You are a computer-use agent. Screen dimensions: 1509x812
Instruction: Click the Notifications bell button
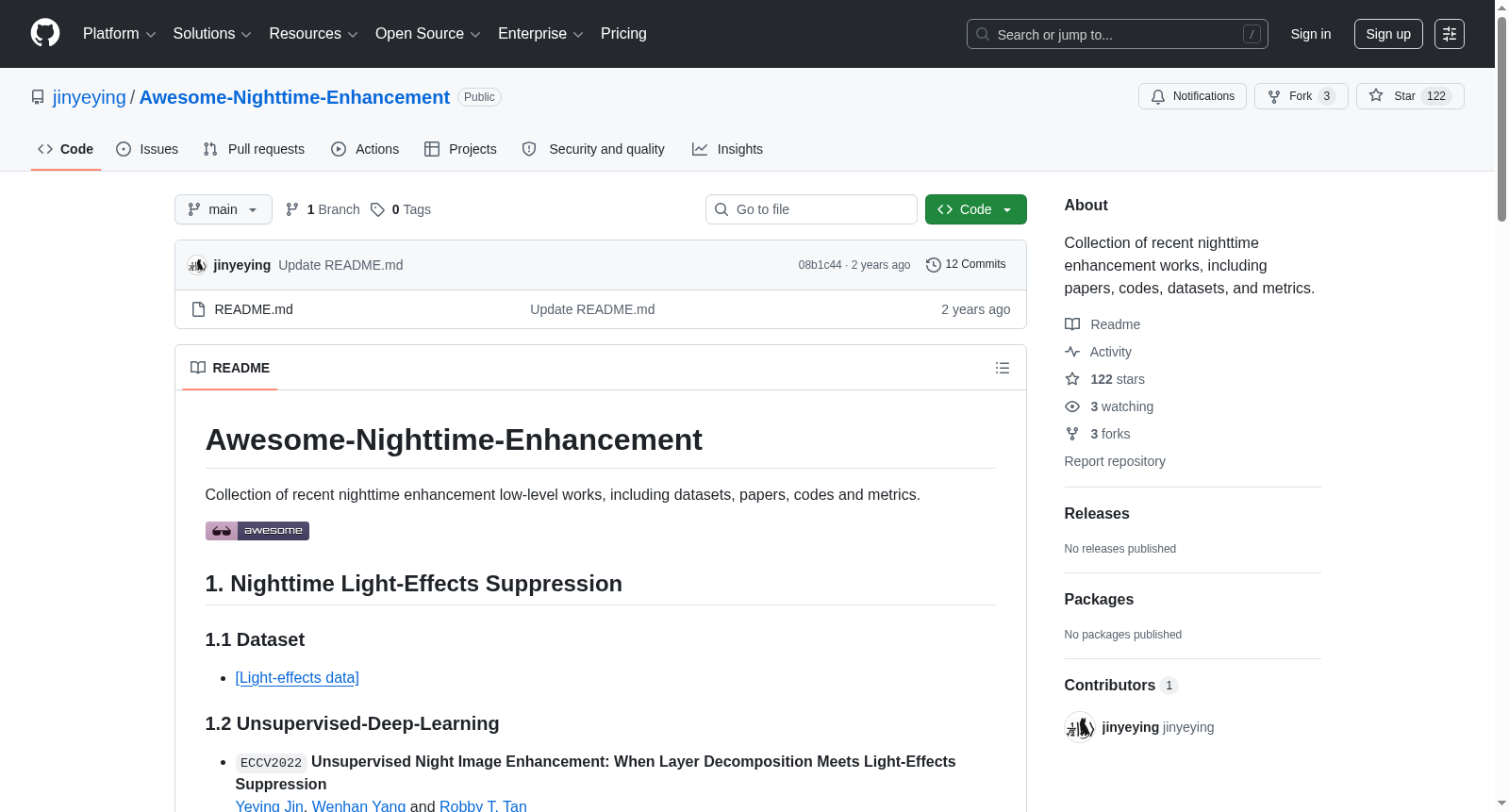point(1192,96)
